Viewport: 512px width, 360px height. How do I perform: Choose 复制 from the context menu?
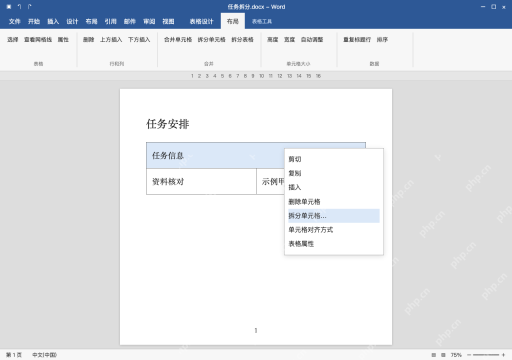[334, 173]
